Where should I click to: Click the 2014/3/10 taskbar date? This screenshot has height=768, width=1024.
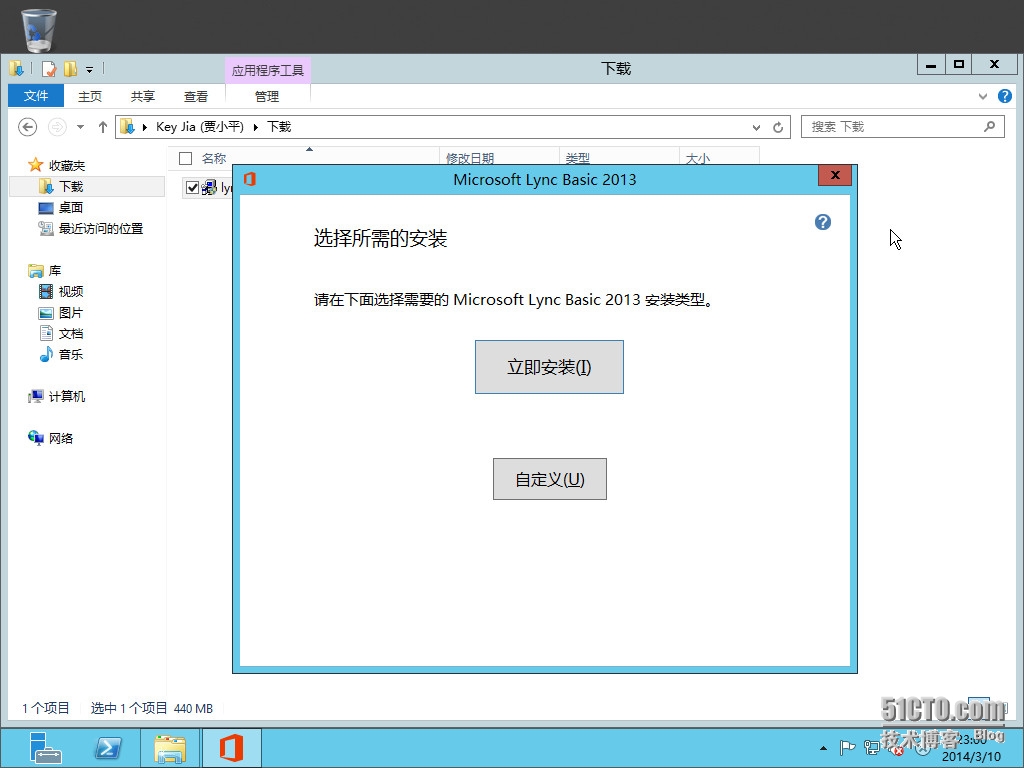click(971, 756)
